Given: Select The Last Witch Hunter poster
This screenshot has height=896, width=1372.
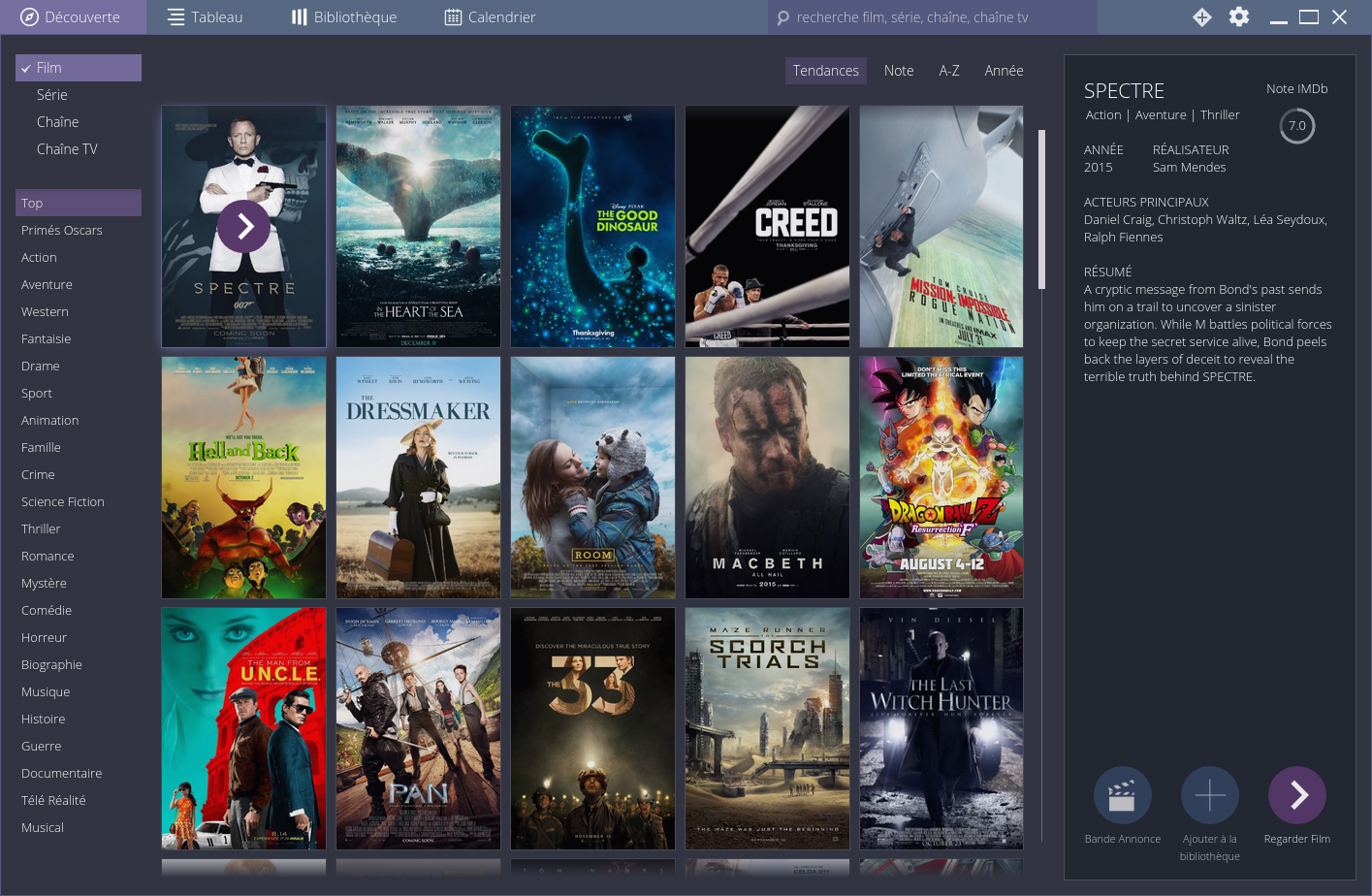Looking at the screenshot, I should click(x=941, y=728).
